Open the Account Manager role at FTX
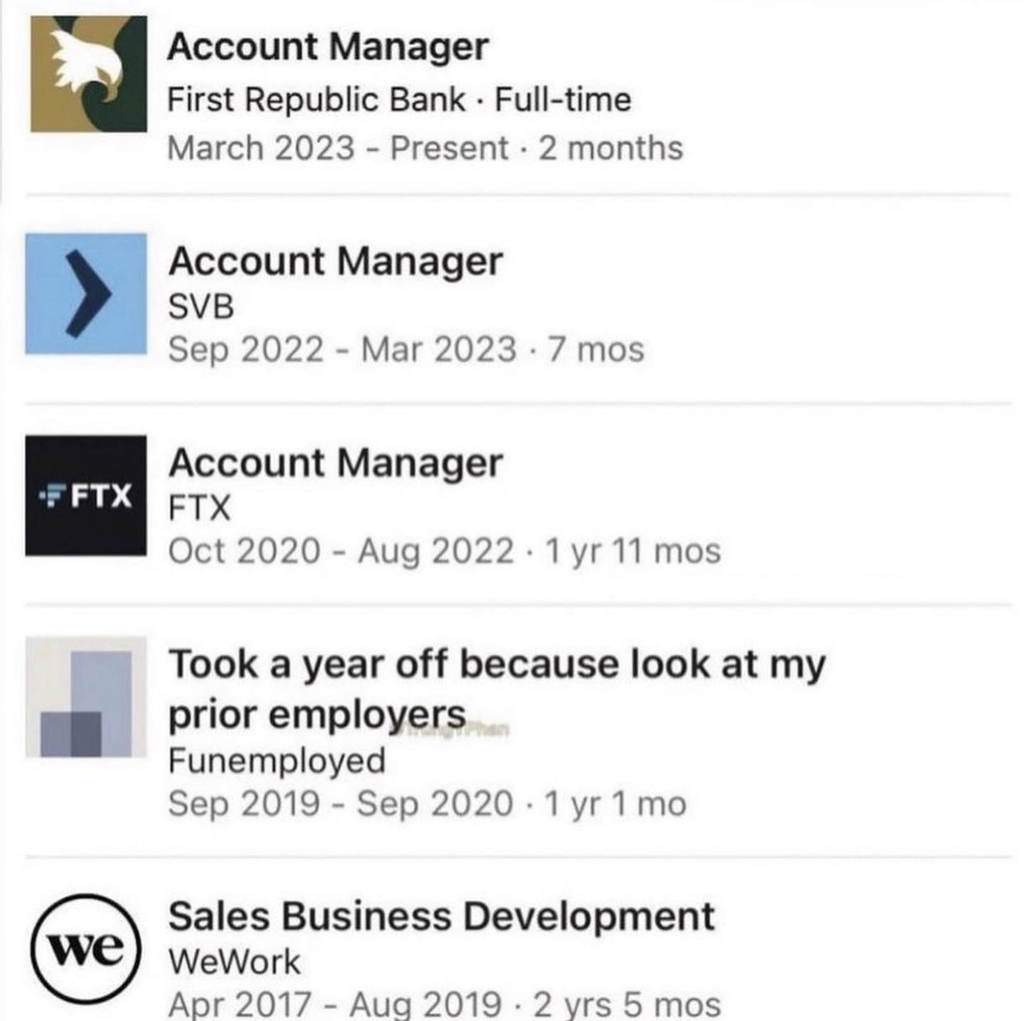The image size is (1024, 1021). click(336, 463)
